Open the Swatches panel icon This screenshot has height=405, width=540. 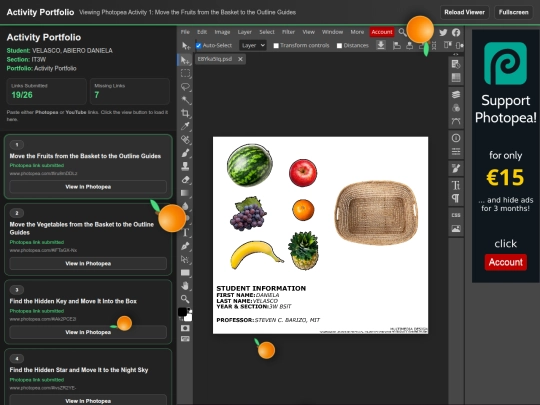456,77
